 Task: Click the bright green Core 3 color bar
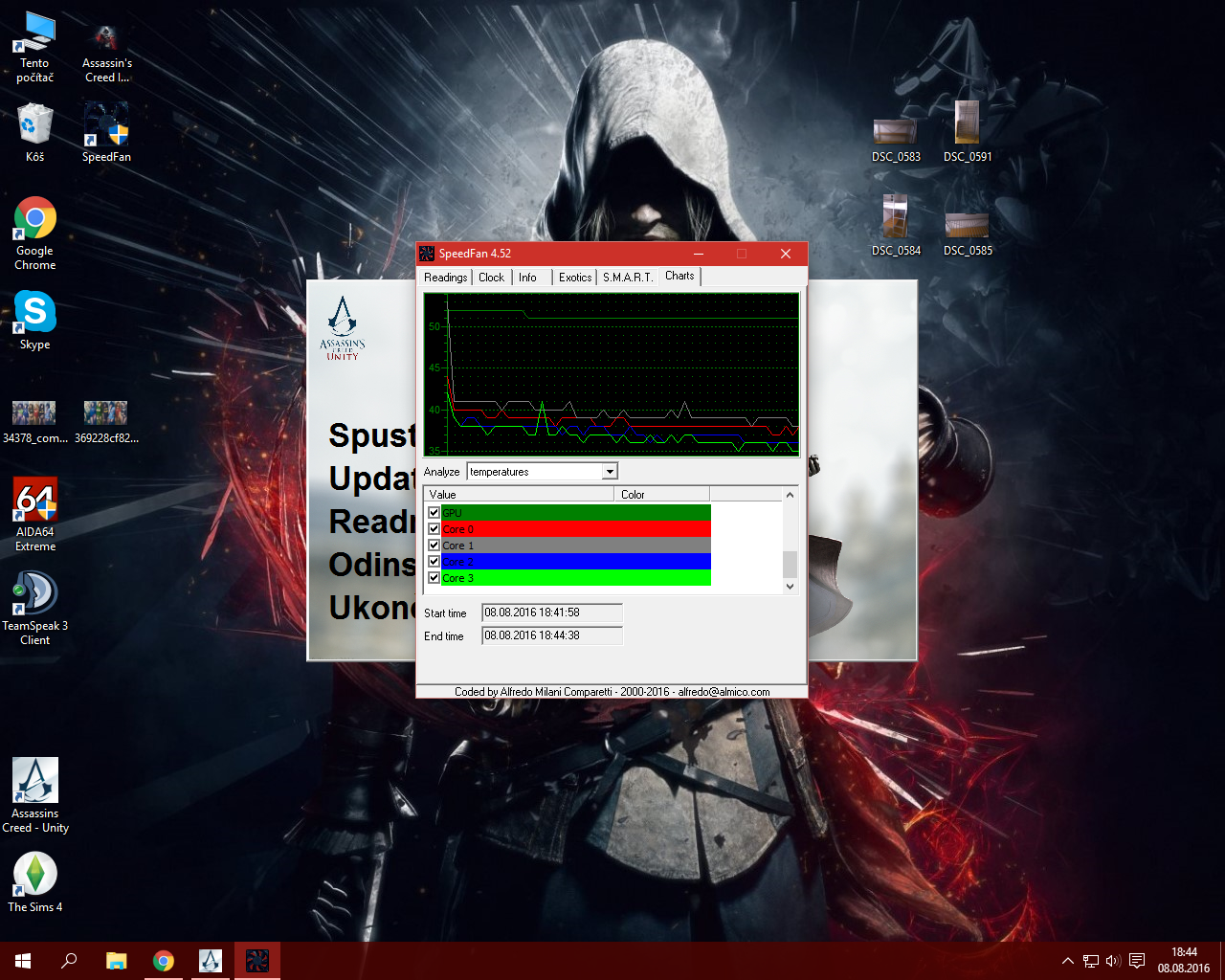tap(575, 578)
